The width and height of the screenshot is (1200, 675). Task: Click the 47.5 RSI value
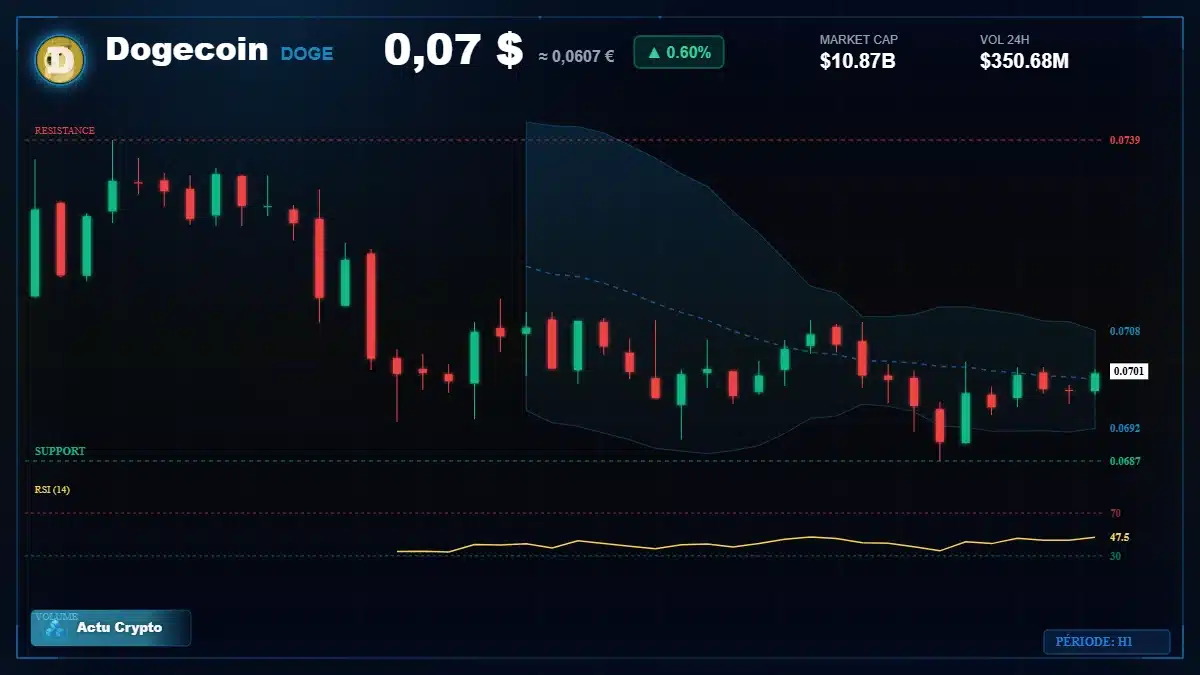pyautogui.click(x=1119, y=537)
